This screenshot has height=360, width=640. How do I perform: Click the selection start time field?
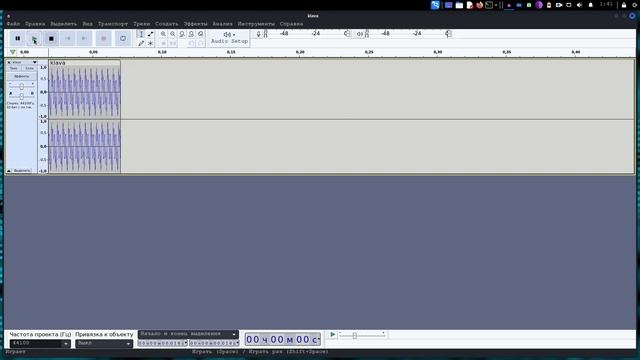(x=162, y=343)
